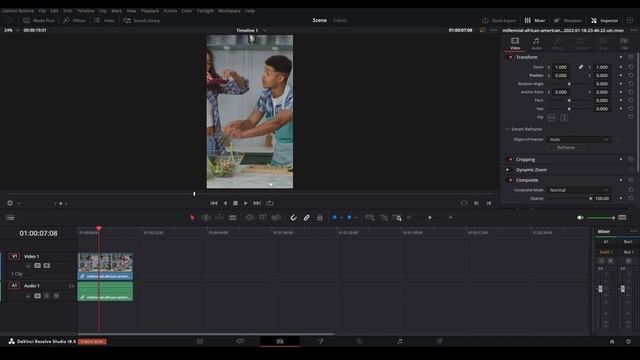Click the Replace Clip edit icon
The height and width of the screenshot is (360, 640).
click(x=276, y=218)
